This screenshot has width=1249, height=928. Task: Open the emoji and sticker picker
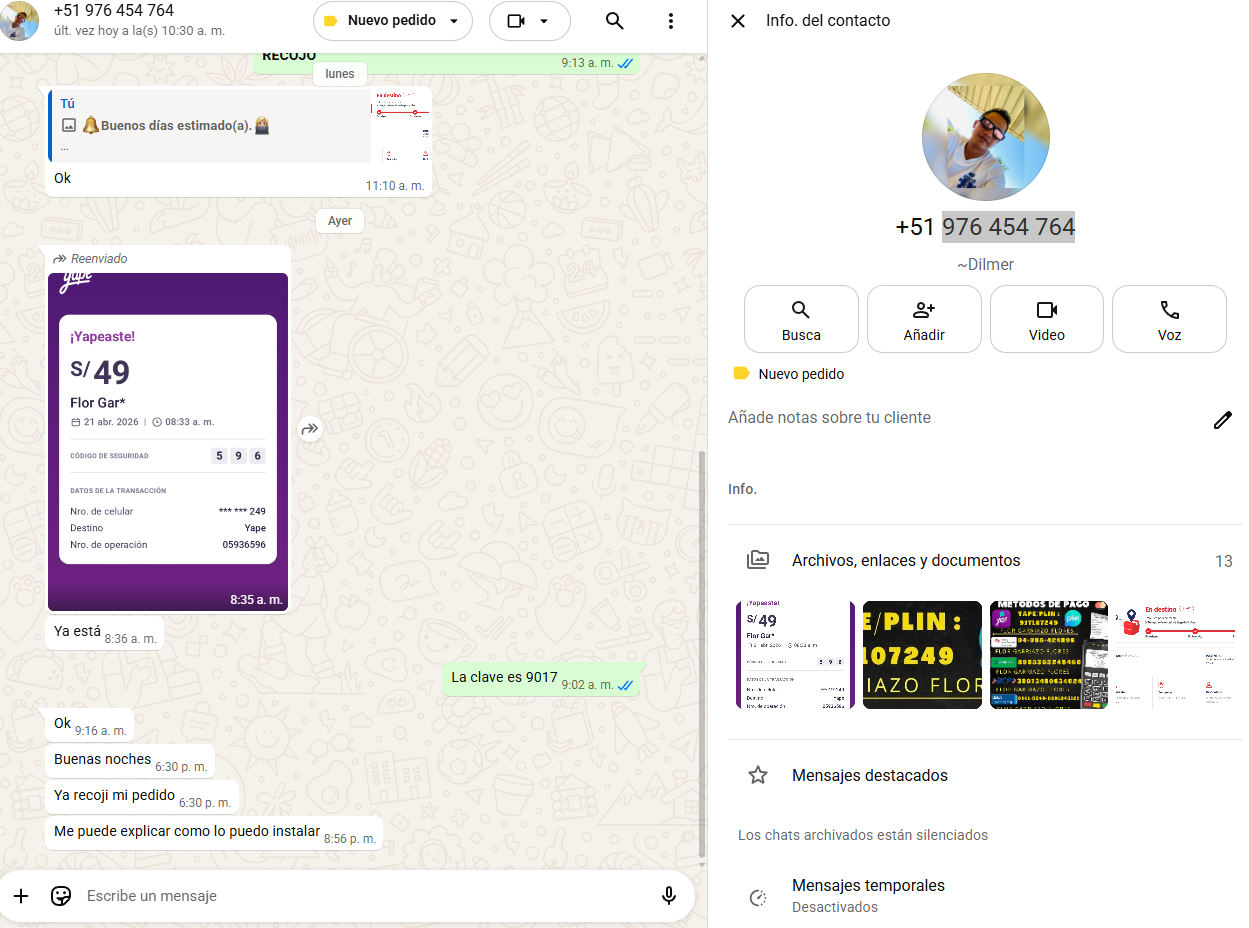(x=61, y=896)
